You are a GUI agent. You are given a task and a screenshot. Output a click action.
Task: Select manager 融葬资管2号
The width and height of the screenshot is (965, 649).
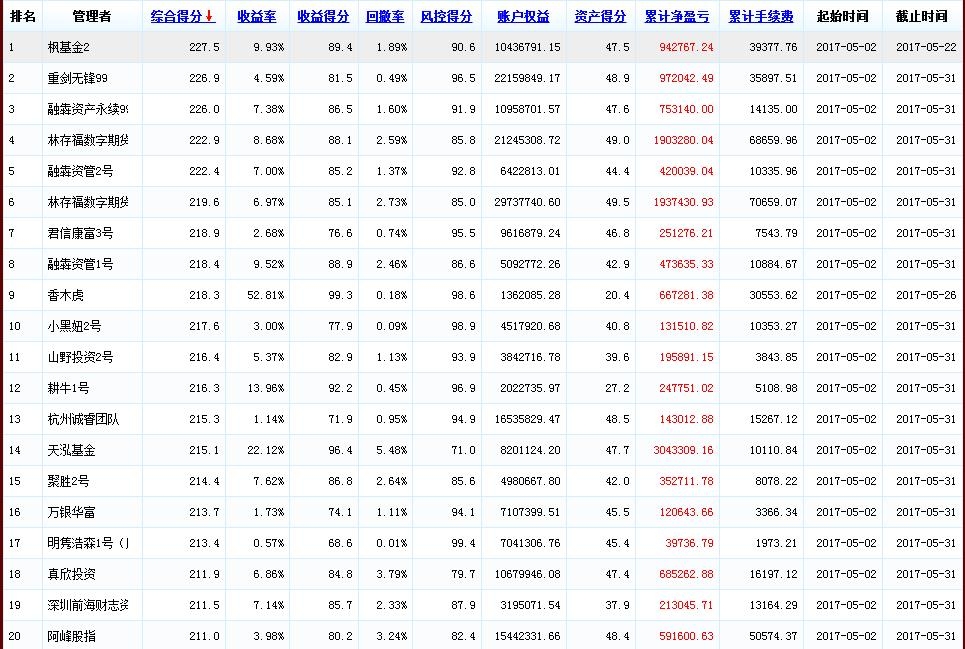coord(80,171)
